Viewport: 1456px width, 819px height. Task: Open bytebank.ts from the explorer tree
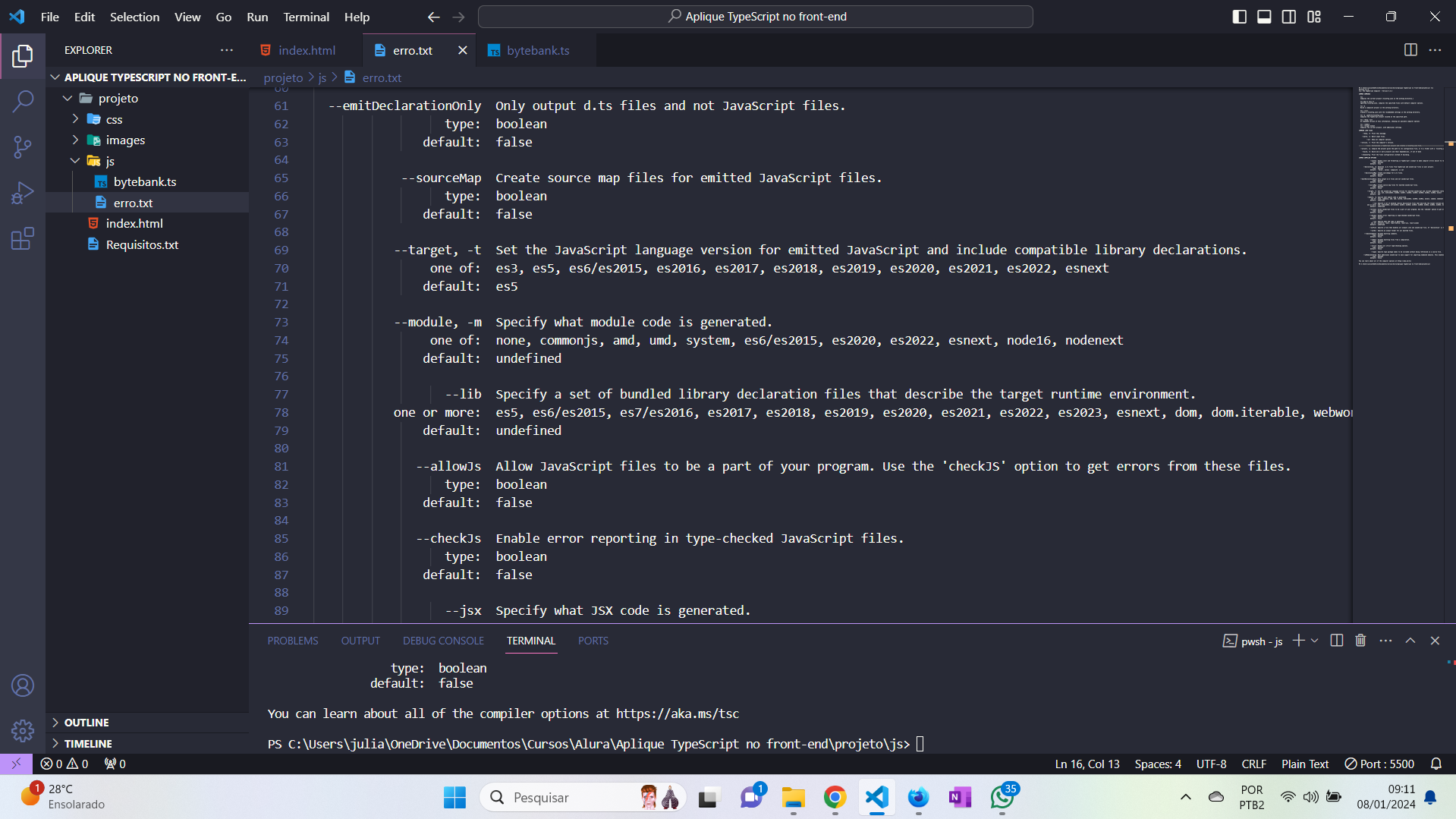(x=148, y=181)
